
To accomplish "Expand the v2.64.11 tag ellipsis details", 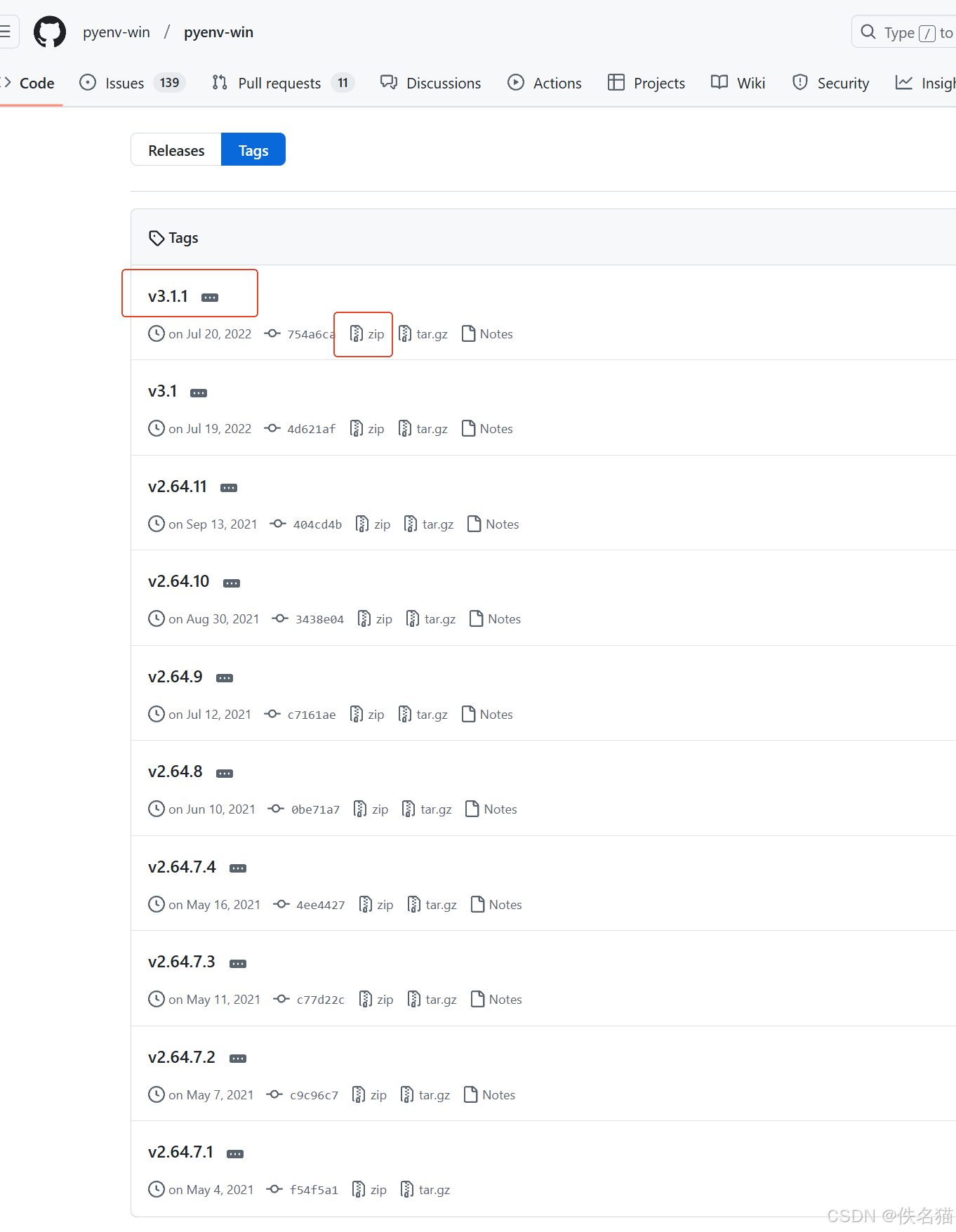I will coord(229,488).
